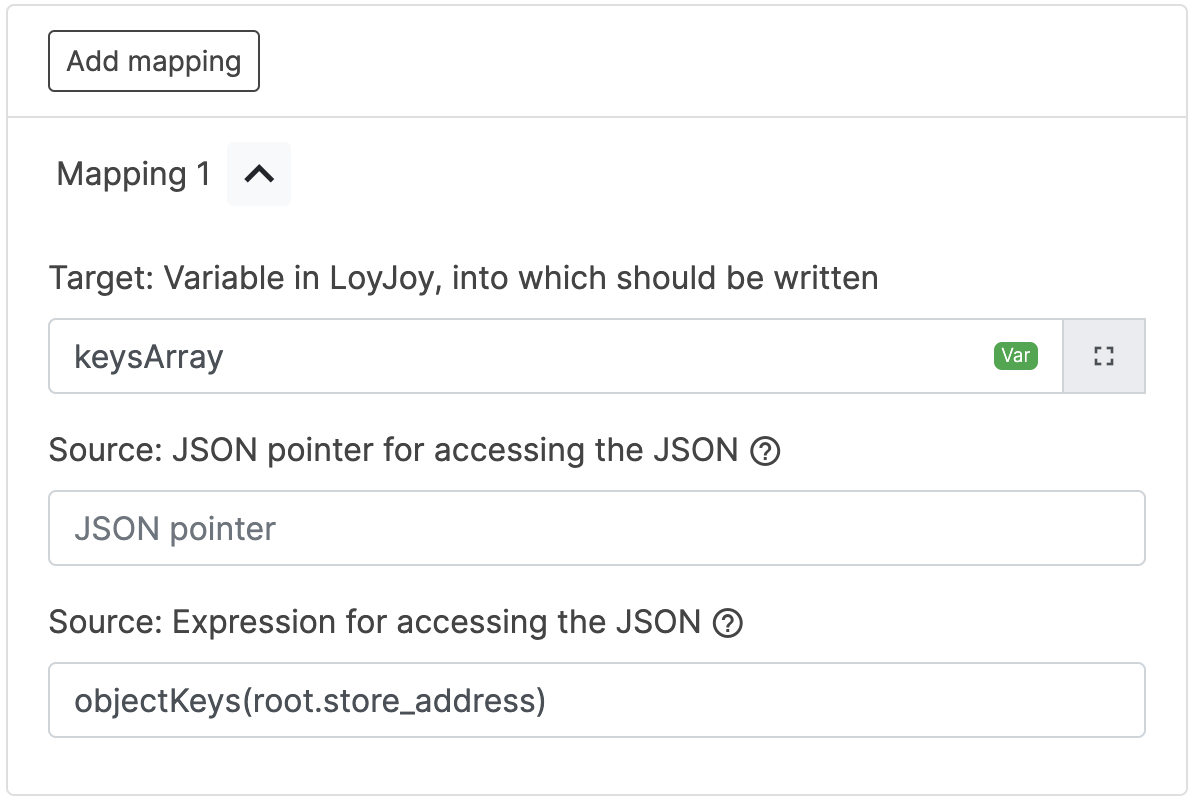Viewport: 1194px width, 804px height.
Task: Click the question mark beside Expression label
Action: (728, 624)
